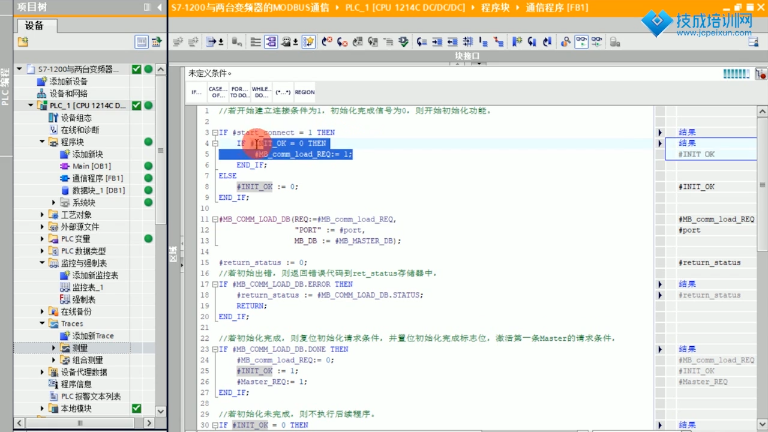Collapse the S7-1200 project root node
Image resolution: width=768 pixels, height=432 pixels.
pos(20,69)
